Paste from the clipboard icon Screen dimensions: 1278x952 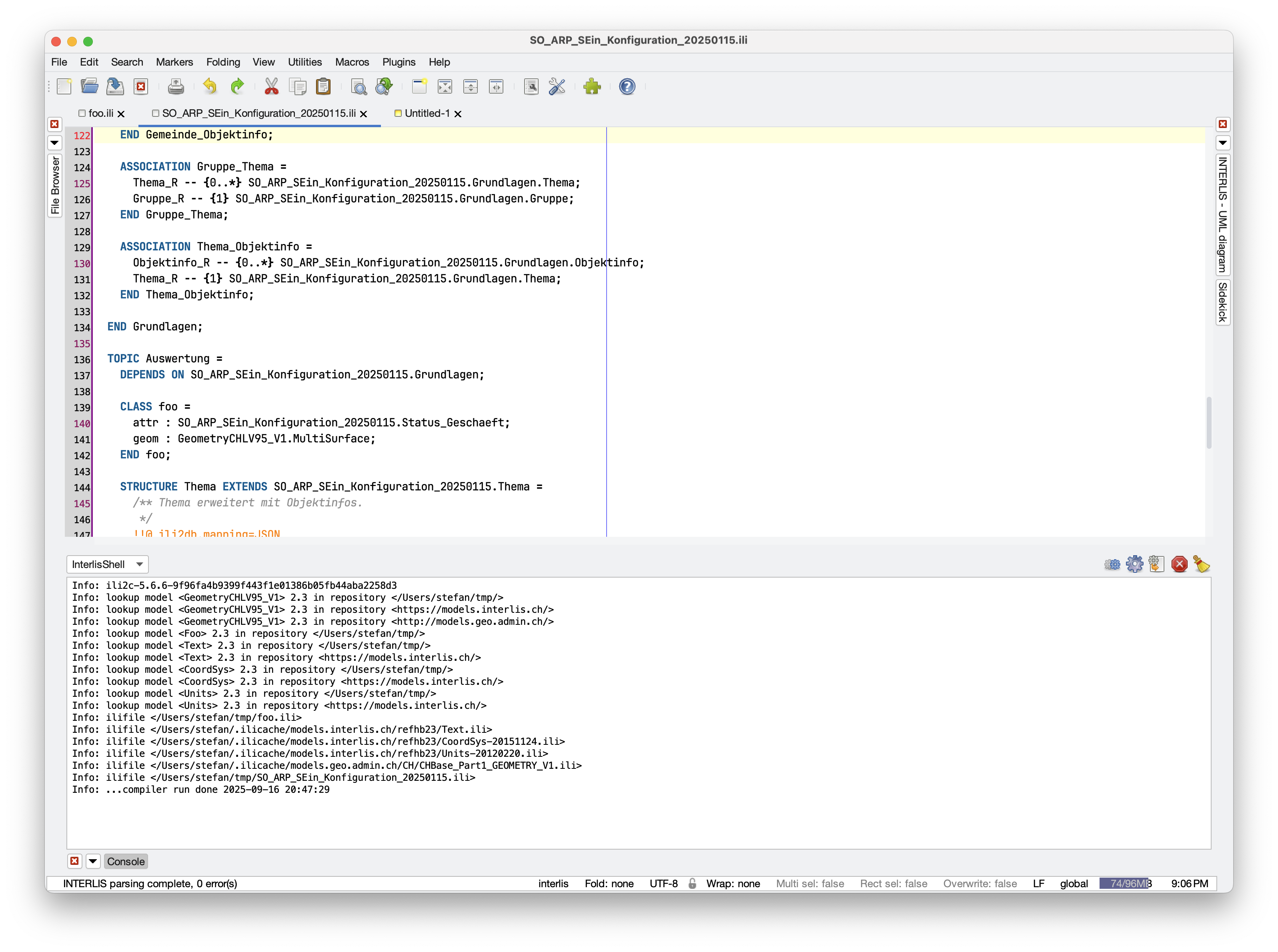point(323,86)
